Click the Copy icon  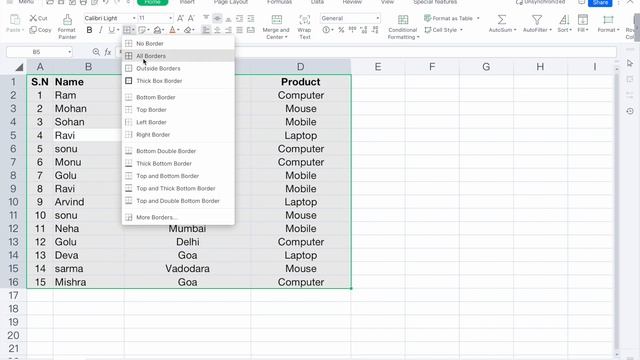click(33, 30)
